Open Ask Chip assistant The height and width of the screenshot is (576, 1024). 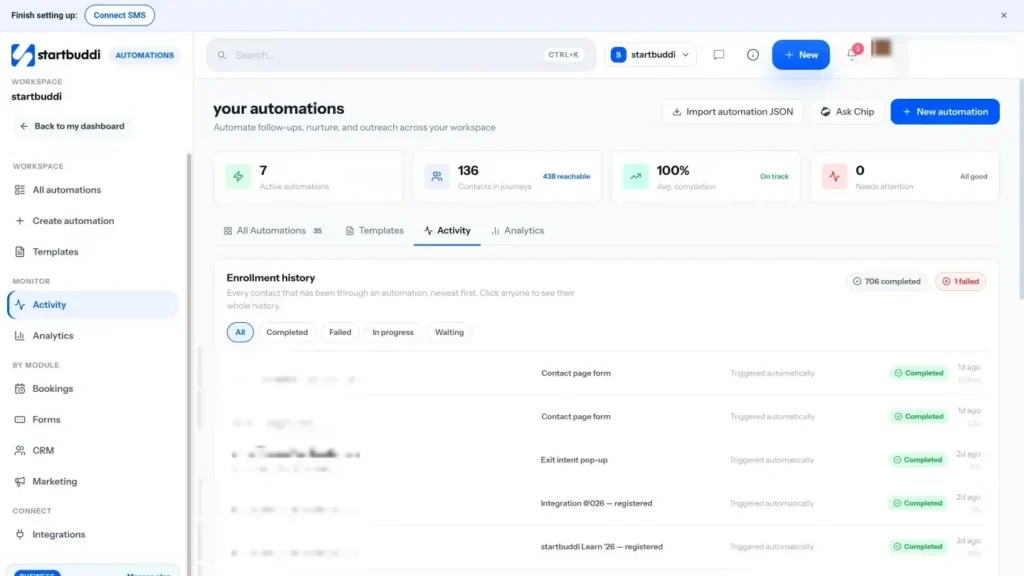click(847, 112)
